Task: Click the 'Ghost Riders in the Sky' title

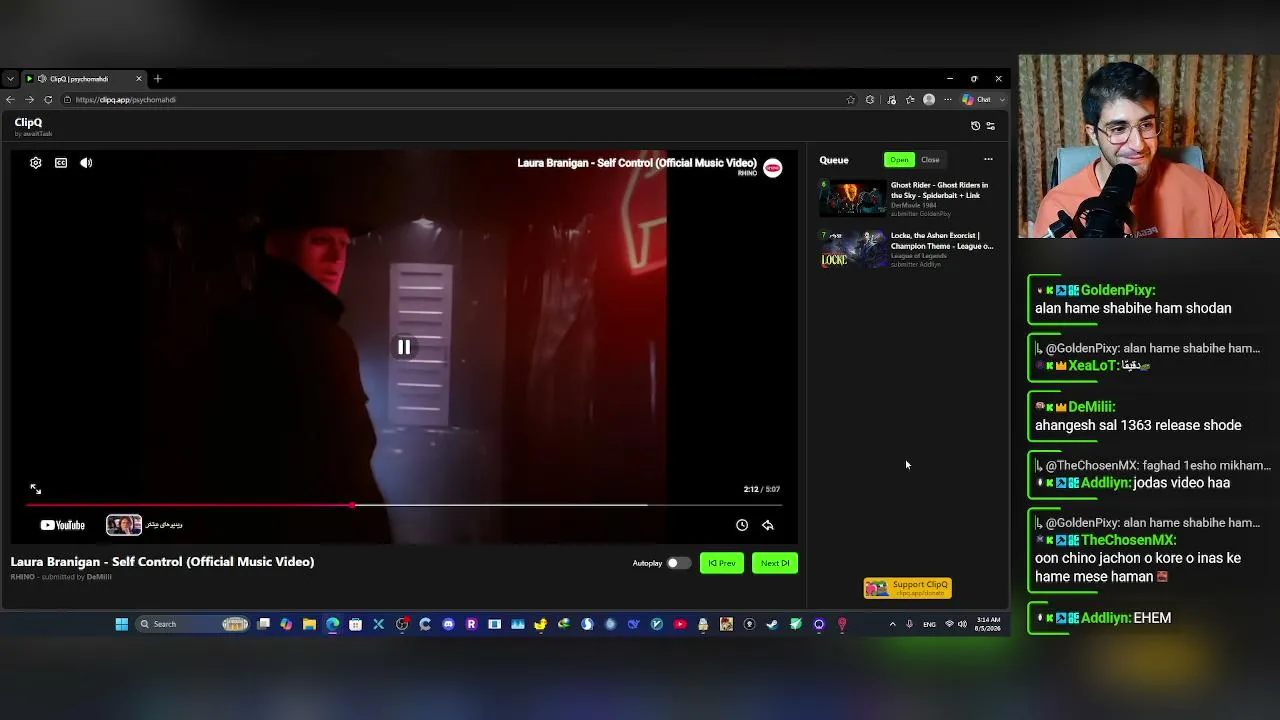Action: 939,190
